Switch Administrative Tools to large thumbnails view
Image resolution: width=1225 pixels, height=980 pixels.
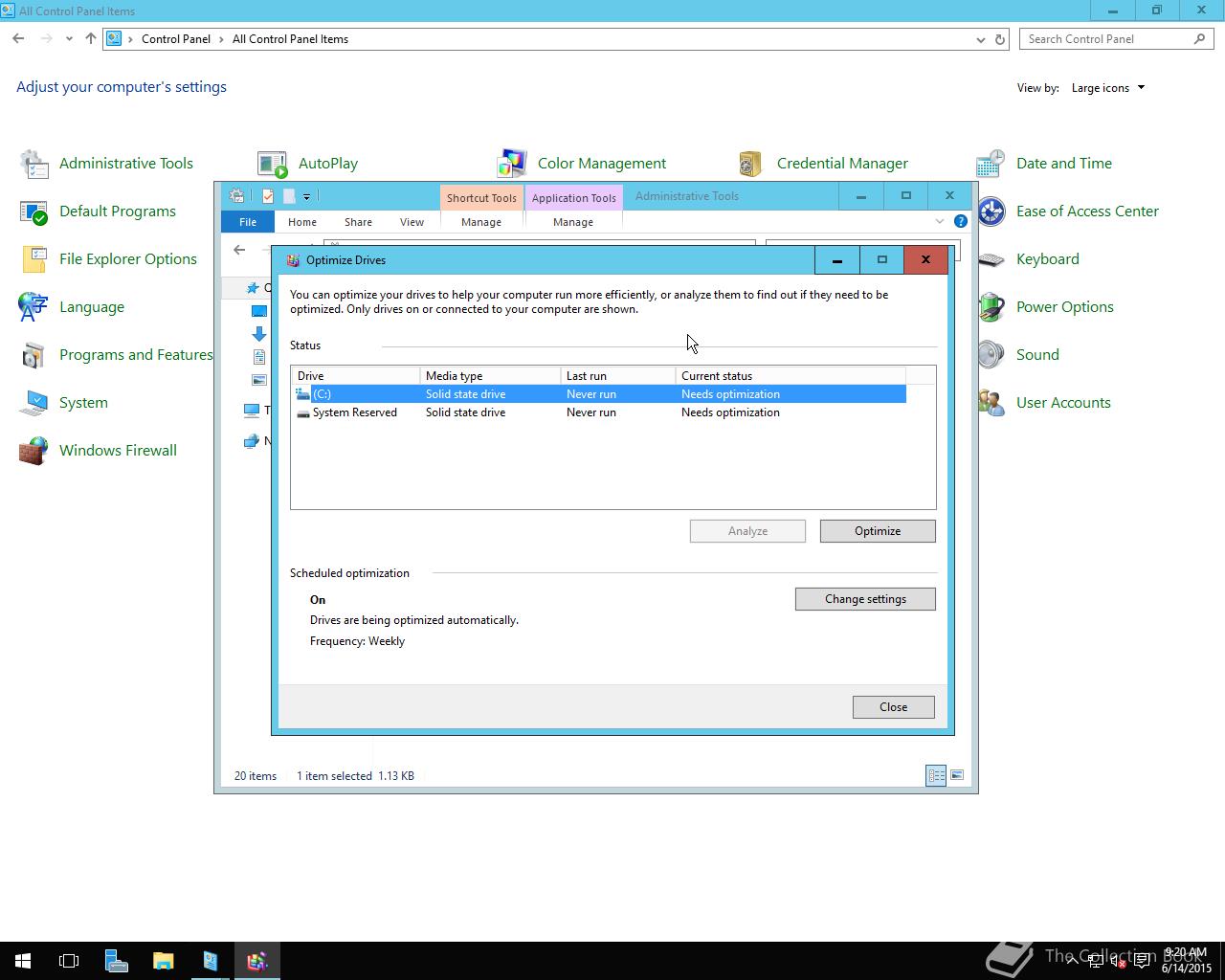[x=957, y=775]
